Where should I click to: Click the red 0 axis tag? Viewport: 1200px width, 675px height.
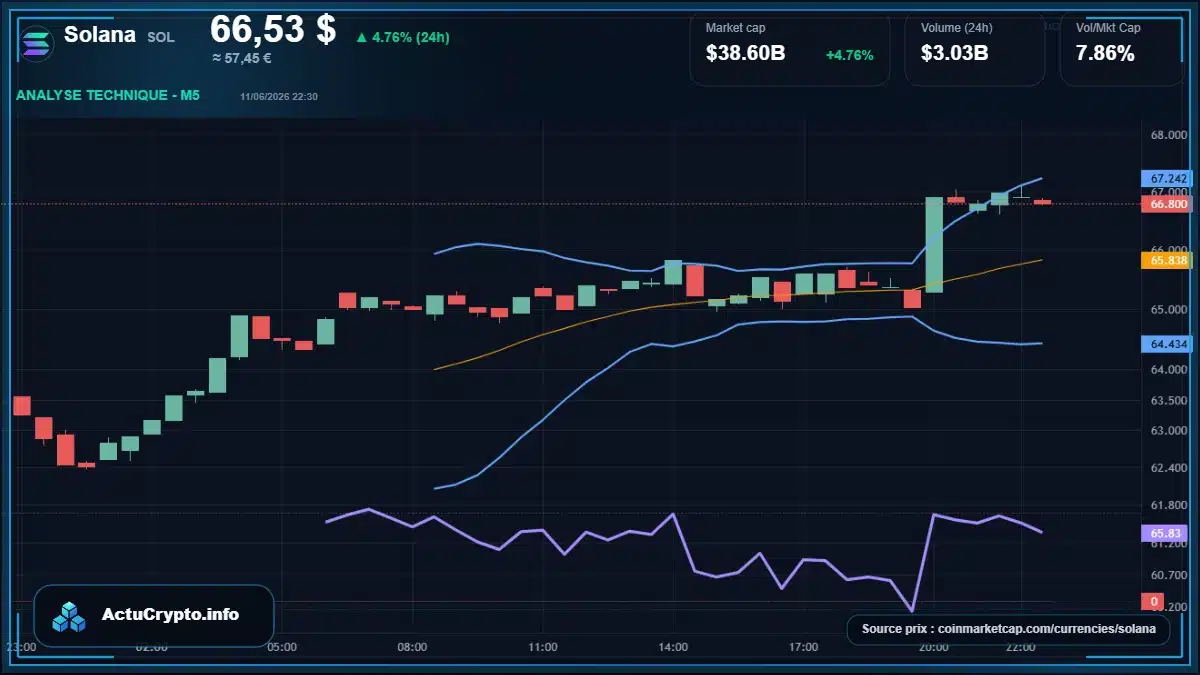tap(1153, 602)
